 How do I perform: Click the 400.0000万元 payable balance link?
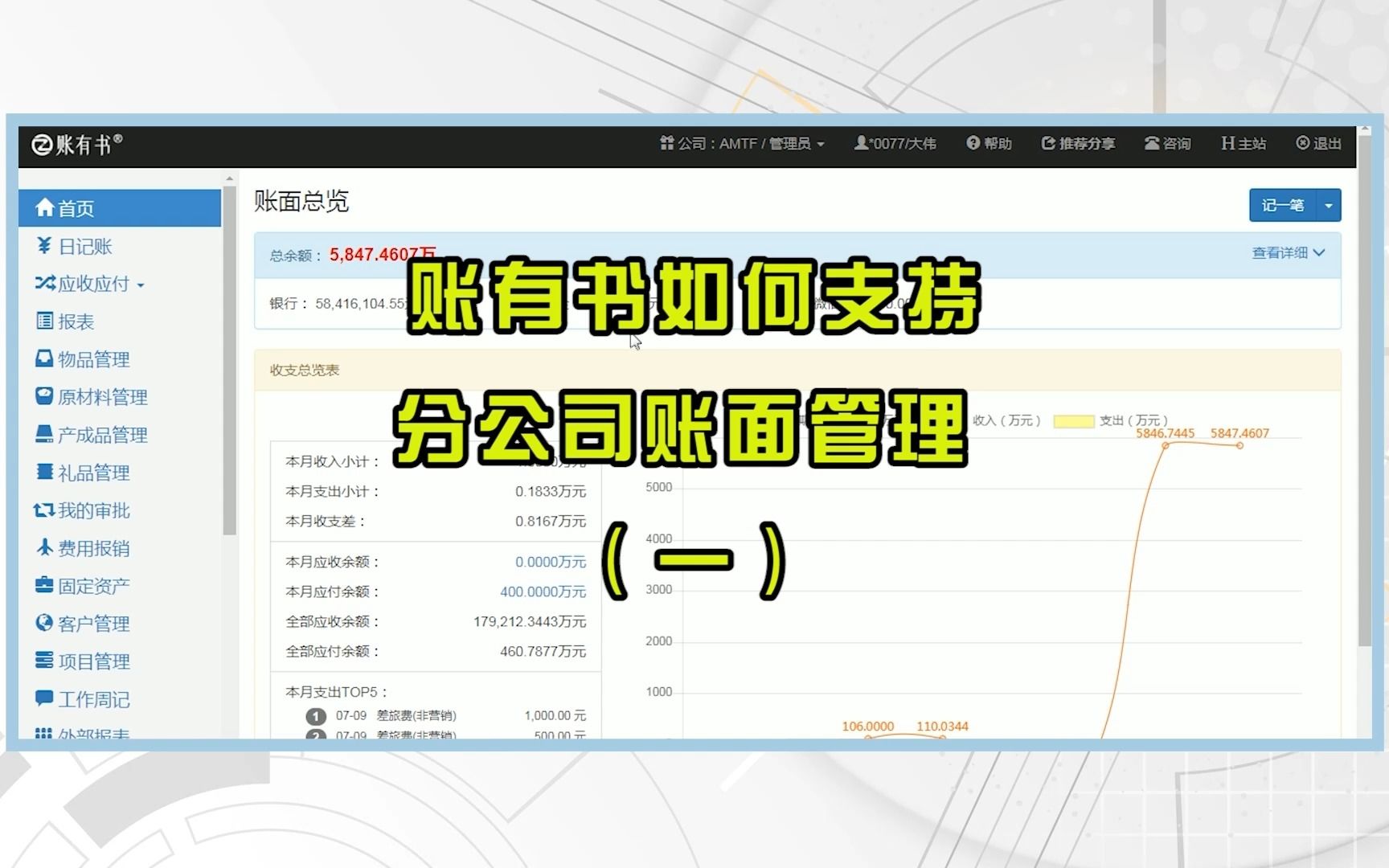(543, 592)
